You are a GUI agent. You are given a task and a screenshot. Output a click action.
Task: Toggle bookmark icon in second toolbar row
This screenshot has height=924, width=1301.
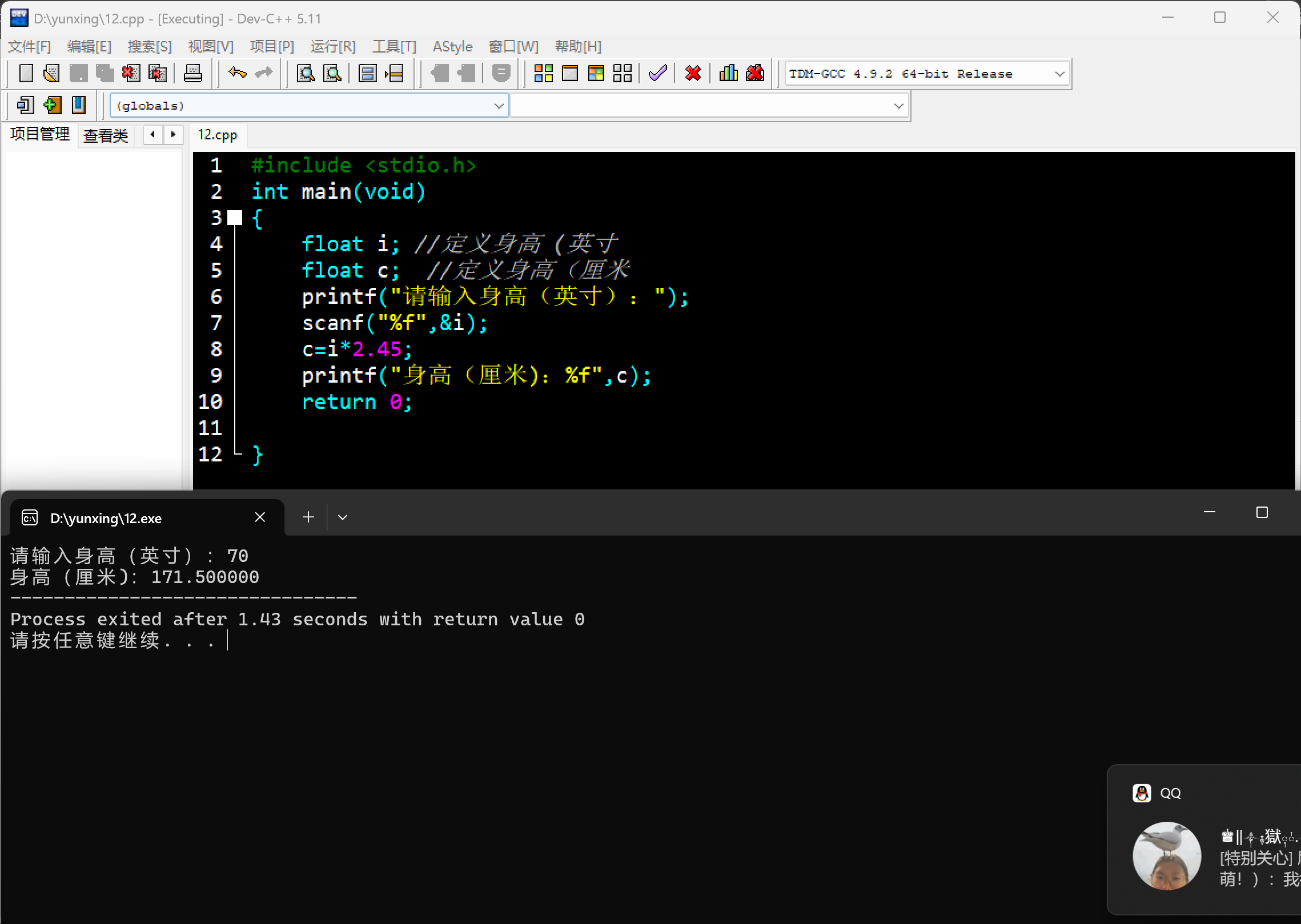click(x=79, y=105)
